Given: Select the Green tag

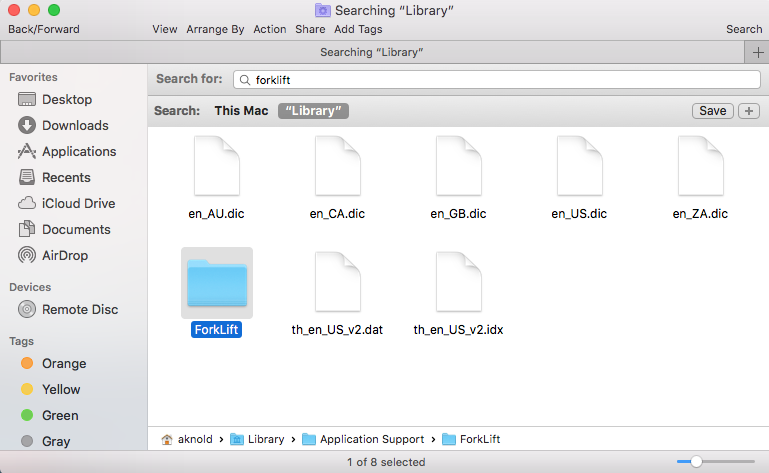Looking at the screenshot, I should 50,416.
